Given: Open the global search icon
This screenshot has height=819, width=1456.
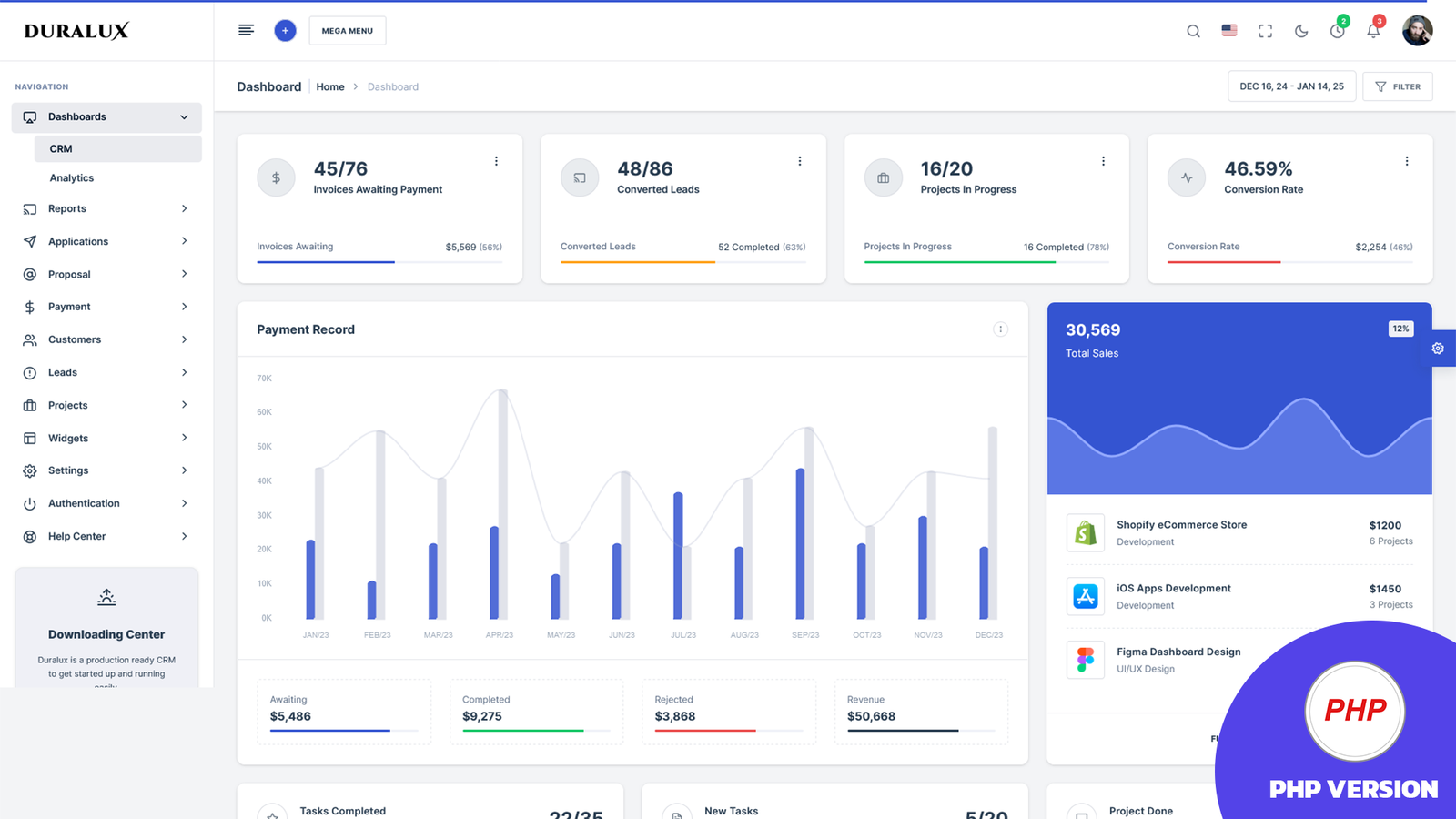Looking at the screenshot, I should (x=1193, y=30).
